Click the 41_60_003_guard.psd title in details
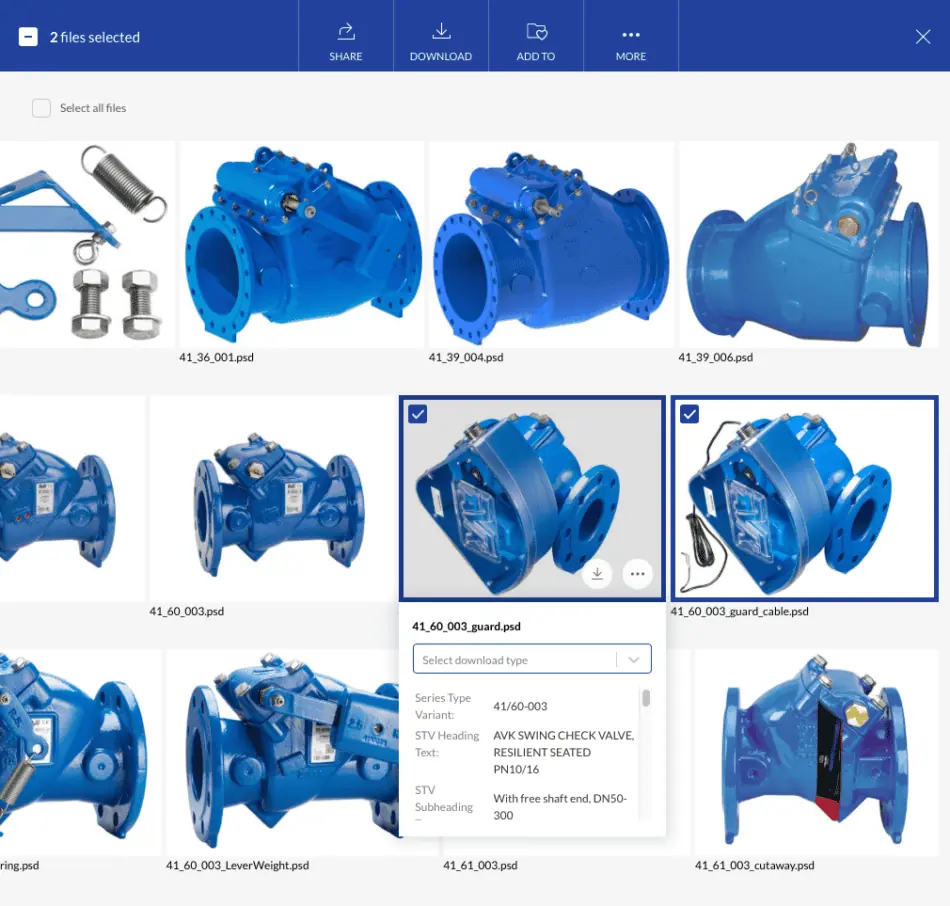Screen dimensions: 950x906 467,627
